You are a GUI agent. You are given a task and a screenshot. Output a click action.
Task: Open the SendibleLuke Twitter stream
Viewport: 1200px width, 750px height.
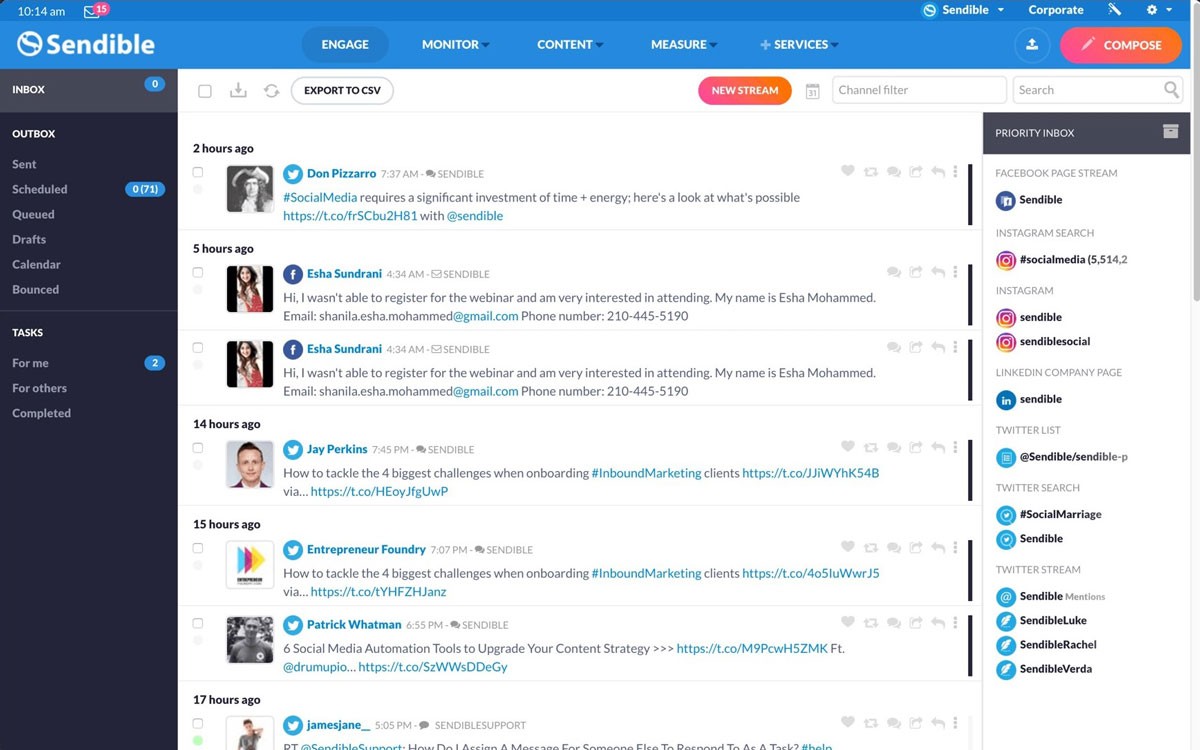point(1042,620)
